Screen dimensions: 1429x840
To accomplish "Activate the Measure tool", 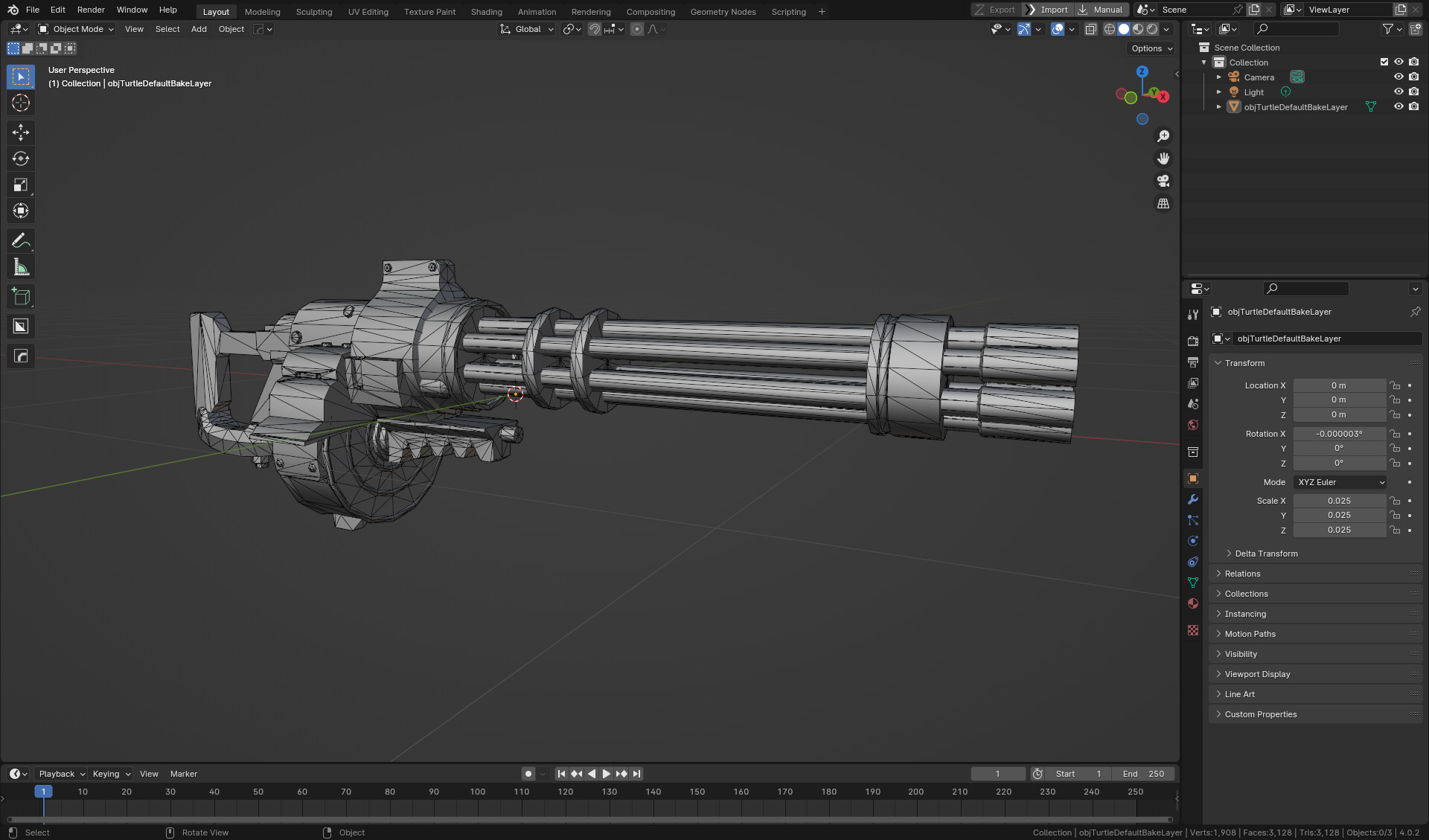I will point(20,267).
